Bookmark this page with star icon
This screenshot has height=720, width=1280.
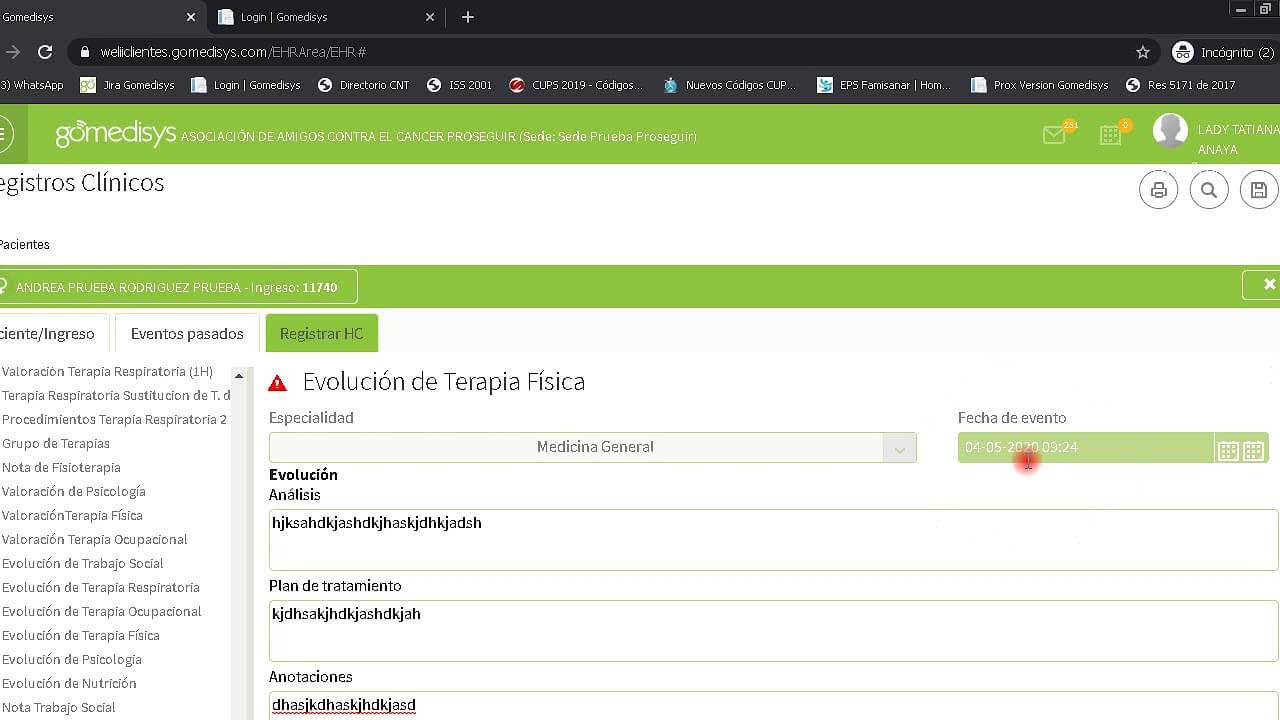tap(1143, 52)
